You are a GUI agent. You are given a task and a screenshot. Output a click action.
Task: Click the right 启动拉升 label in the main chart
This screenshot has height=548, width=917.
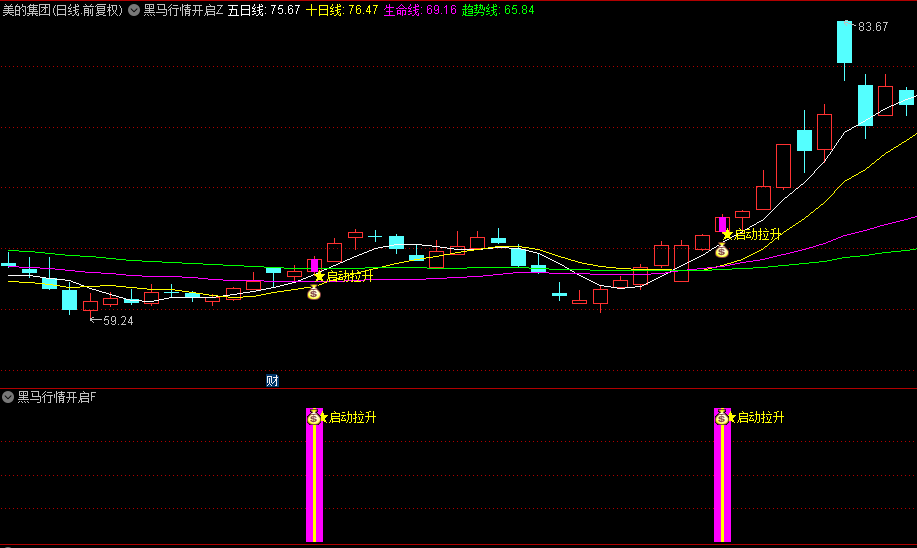[x=757, y=235]
